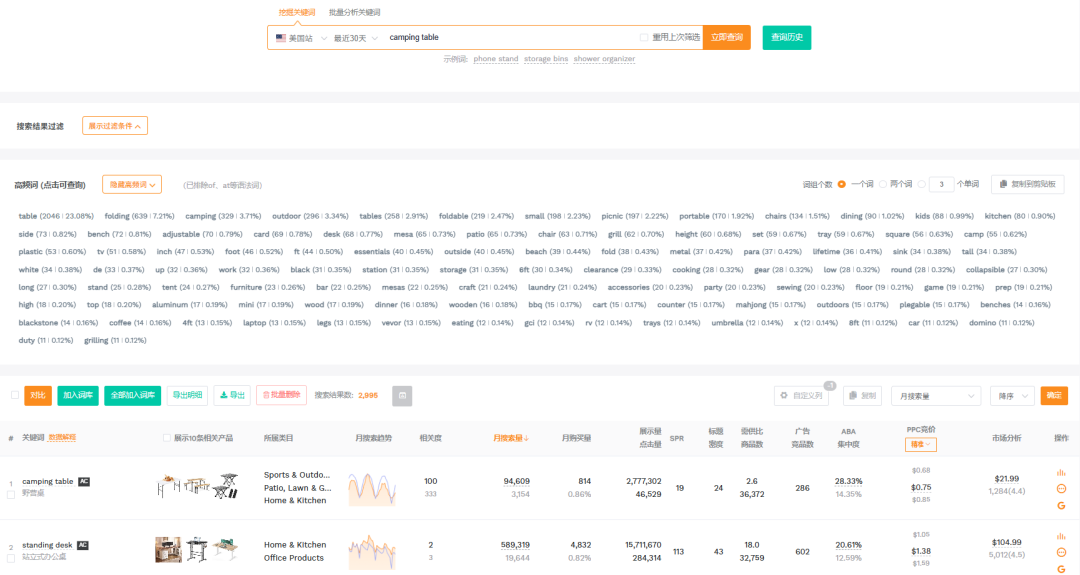Enable the 重用上次筛选 checkbox

[x=644, y=38]
